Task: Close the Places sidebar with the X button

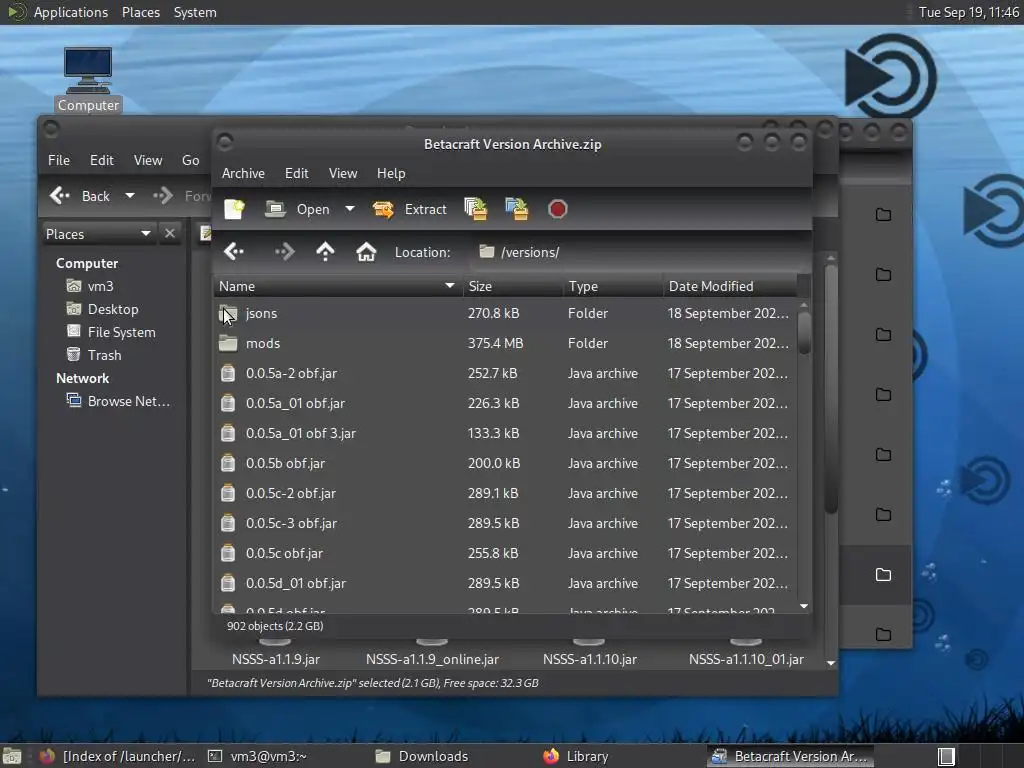Action: (170, 234)
